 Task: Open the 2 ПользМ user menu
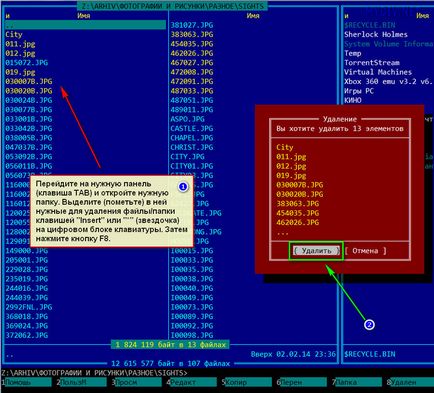point(83,382)
